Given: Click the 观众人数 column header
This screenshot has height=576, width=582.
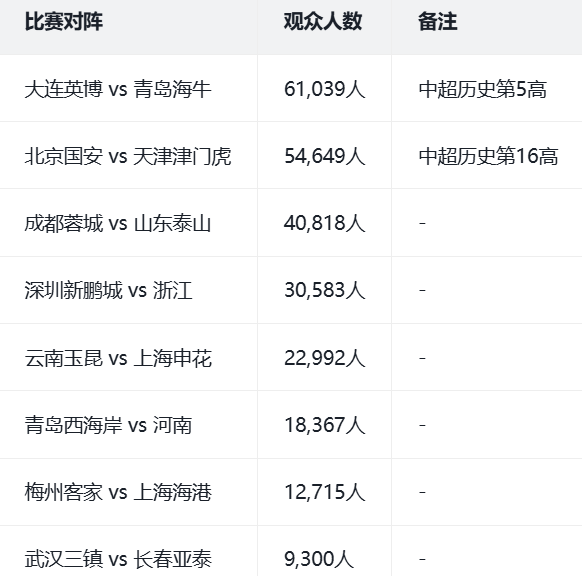Looking at the screenshot, I should point(323,21).
